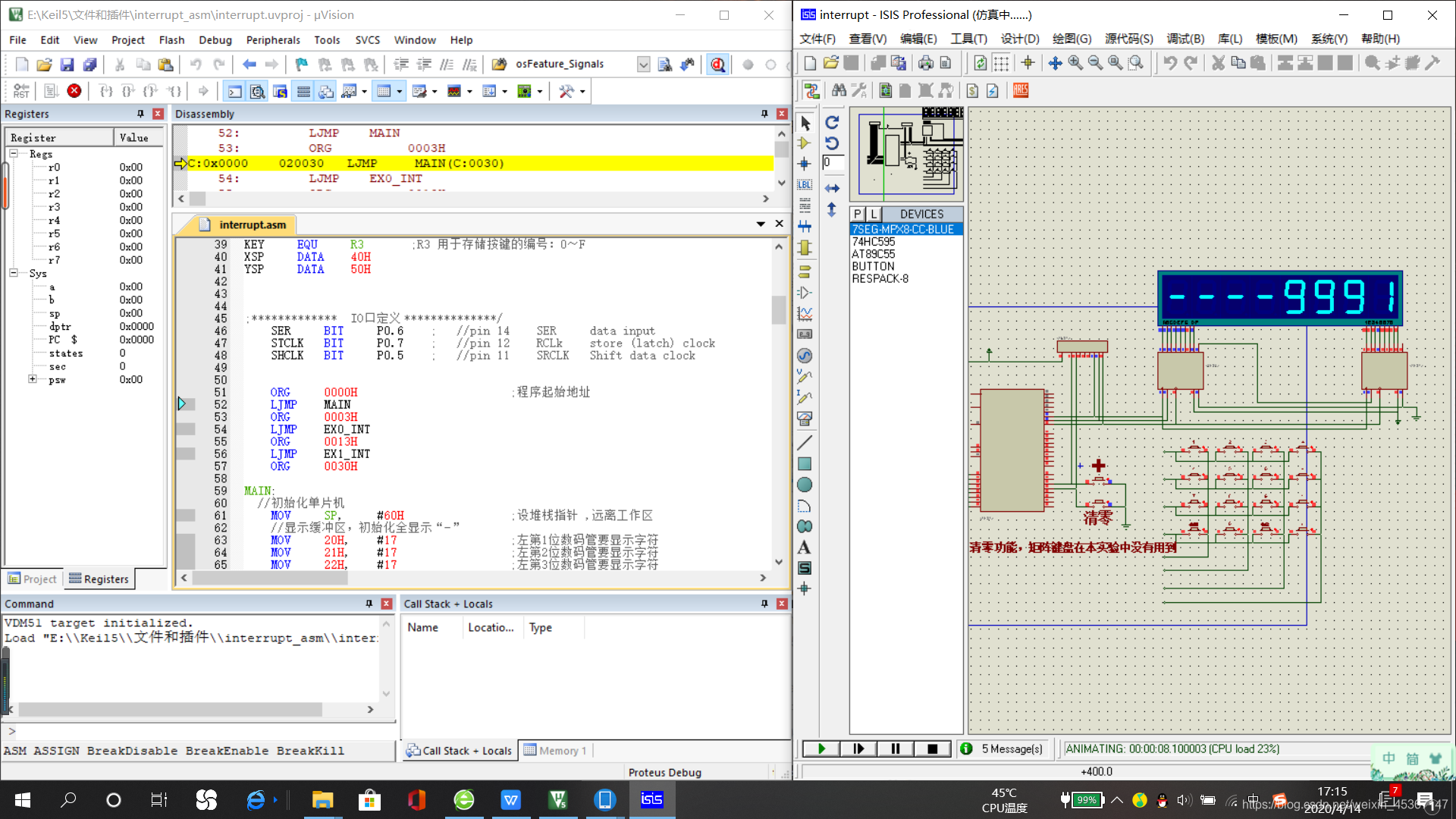
Task: Toggle the Symbols window toolbar icon
Action: tap(281, 91)
